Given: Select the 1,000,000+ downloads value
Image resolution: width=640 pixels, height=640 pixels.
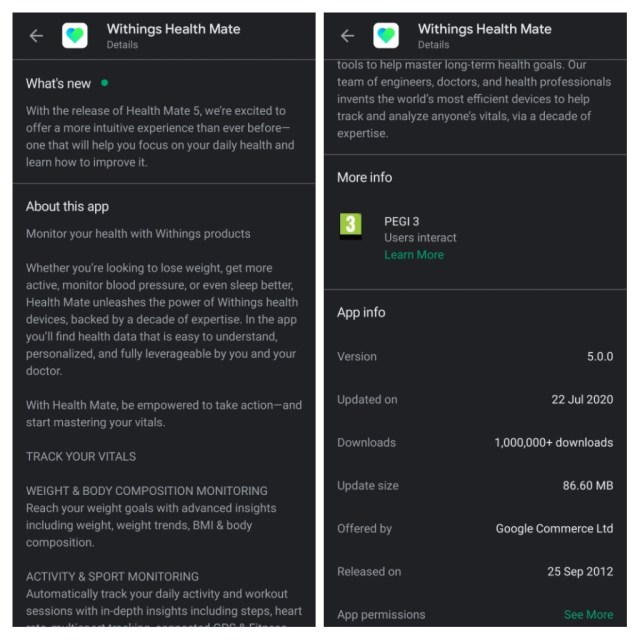Looking at the screenshot, I should [x=553, y=442].
